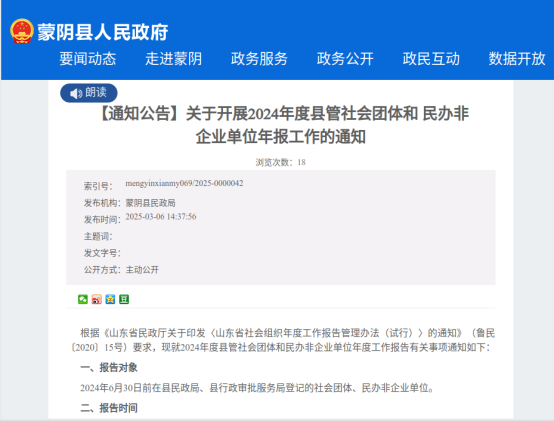Share the article to QQ Zone

110,300
